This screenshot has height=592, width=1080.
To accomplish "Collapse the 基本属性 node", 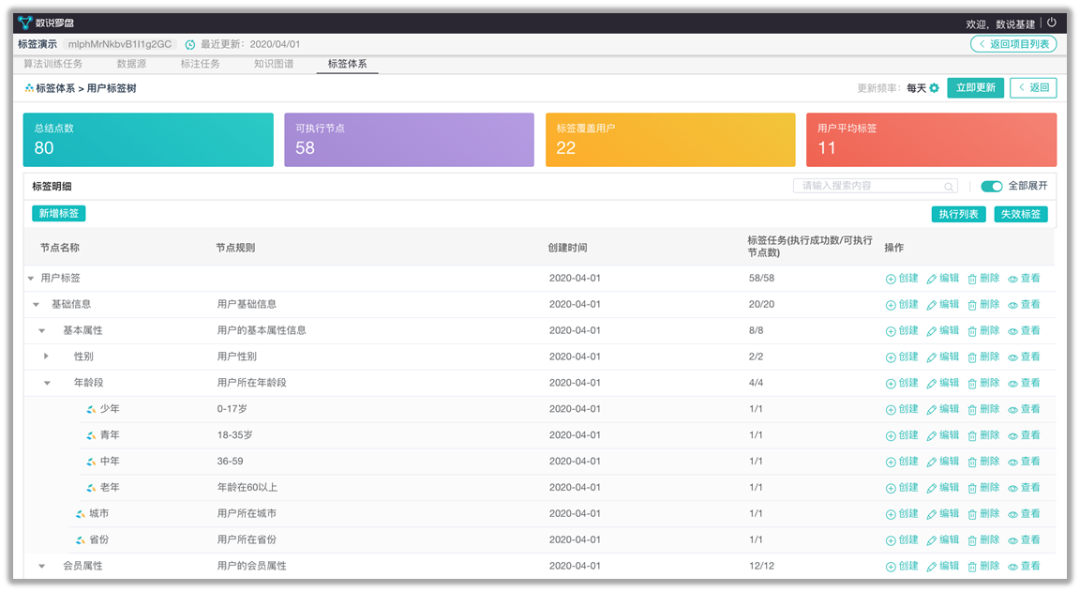I will click(x=42, y=331).
